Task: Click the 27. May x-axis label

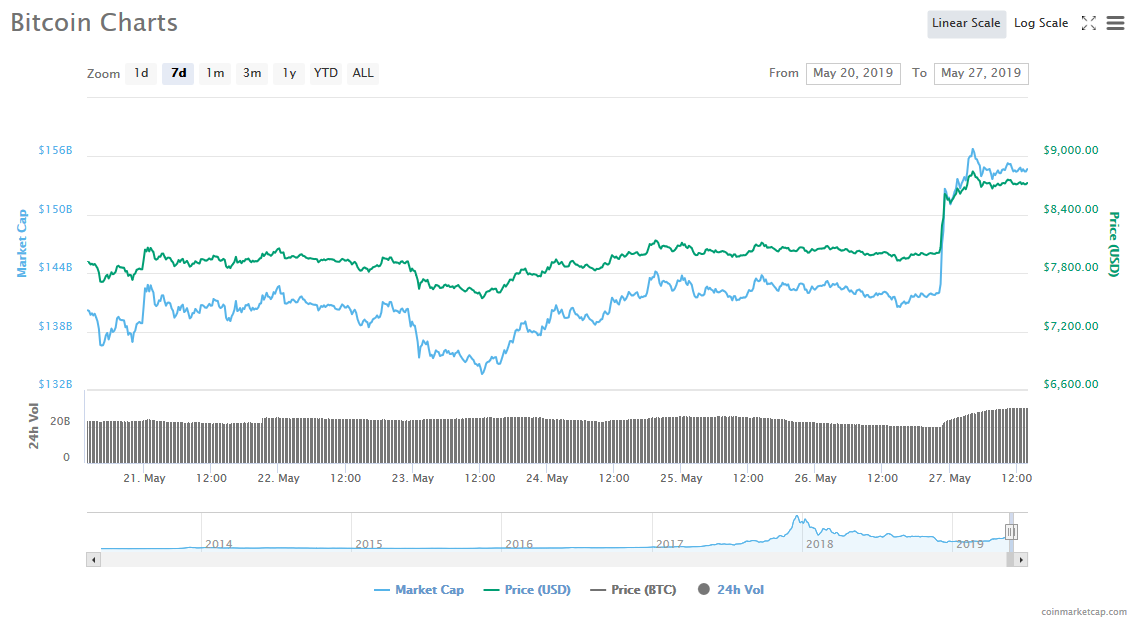Action: 949,479
